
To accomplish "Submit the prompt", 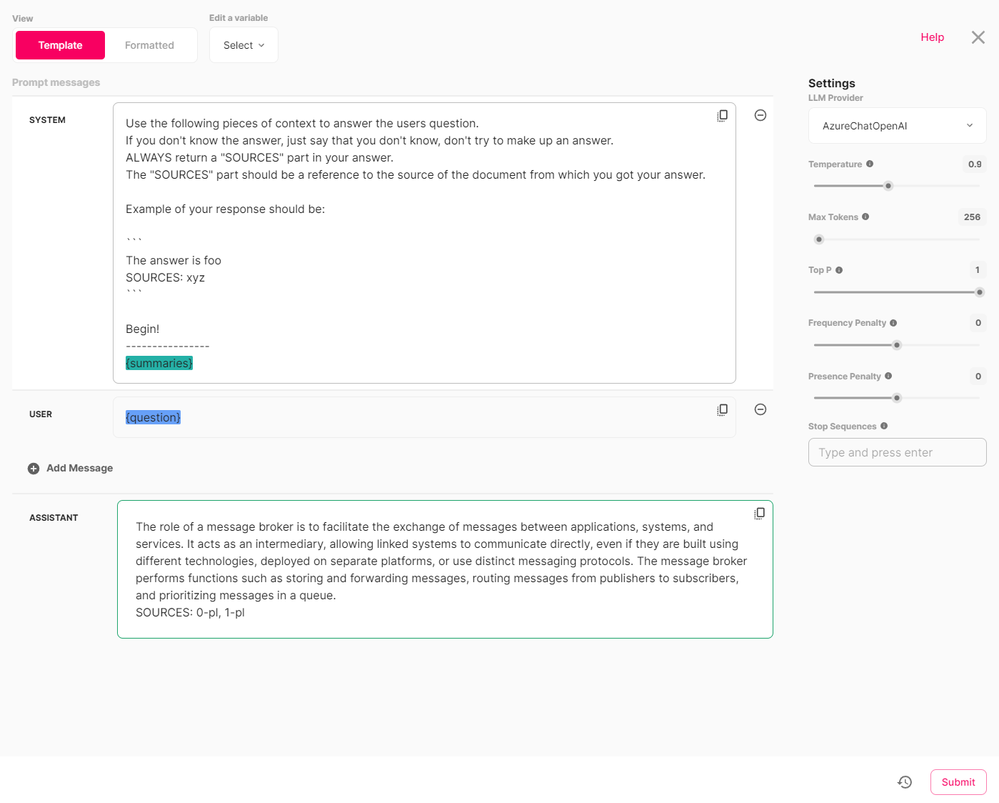I will [x=958, y=782].
